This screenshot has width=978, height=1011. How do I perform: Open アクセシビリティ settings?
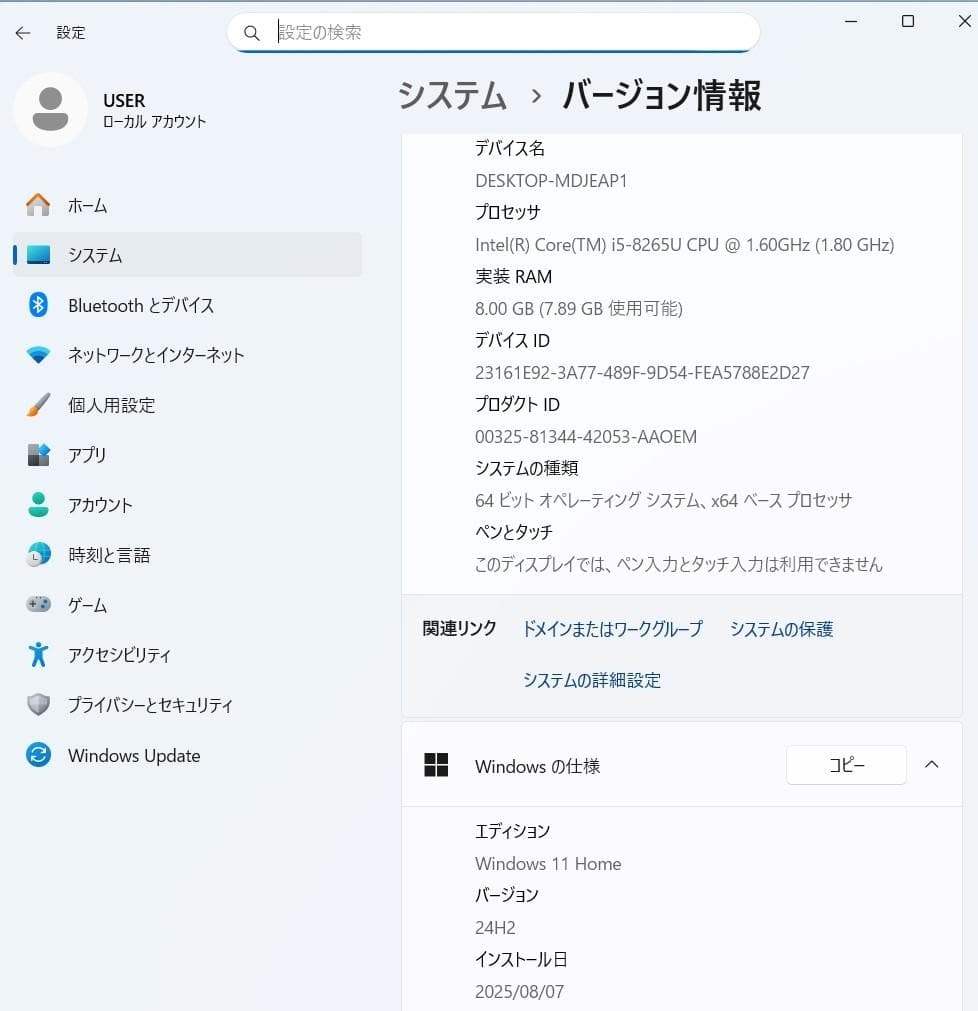[x=120, y=655]
